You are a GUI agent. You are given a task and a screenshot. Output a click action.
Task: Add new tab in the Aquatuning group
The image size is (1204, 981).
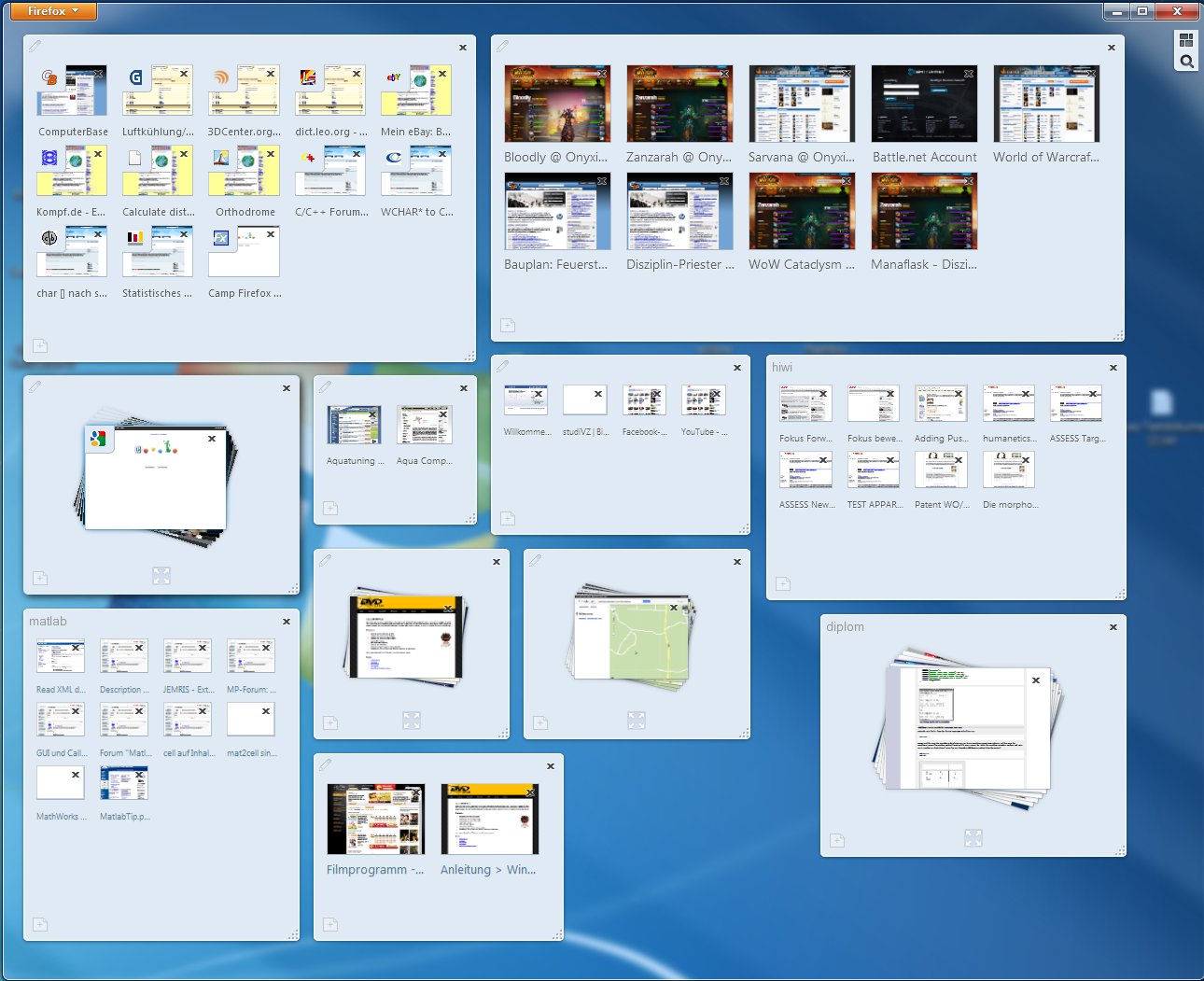tap(330, 508)
